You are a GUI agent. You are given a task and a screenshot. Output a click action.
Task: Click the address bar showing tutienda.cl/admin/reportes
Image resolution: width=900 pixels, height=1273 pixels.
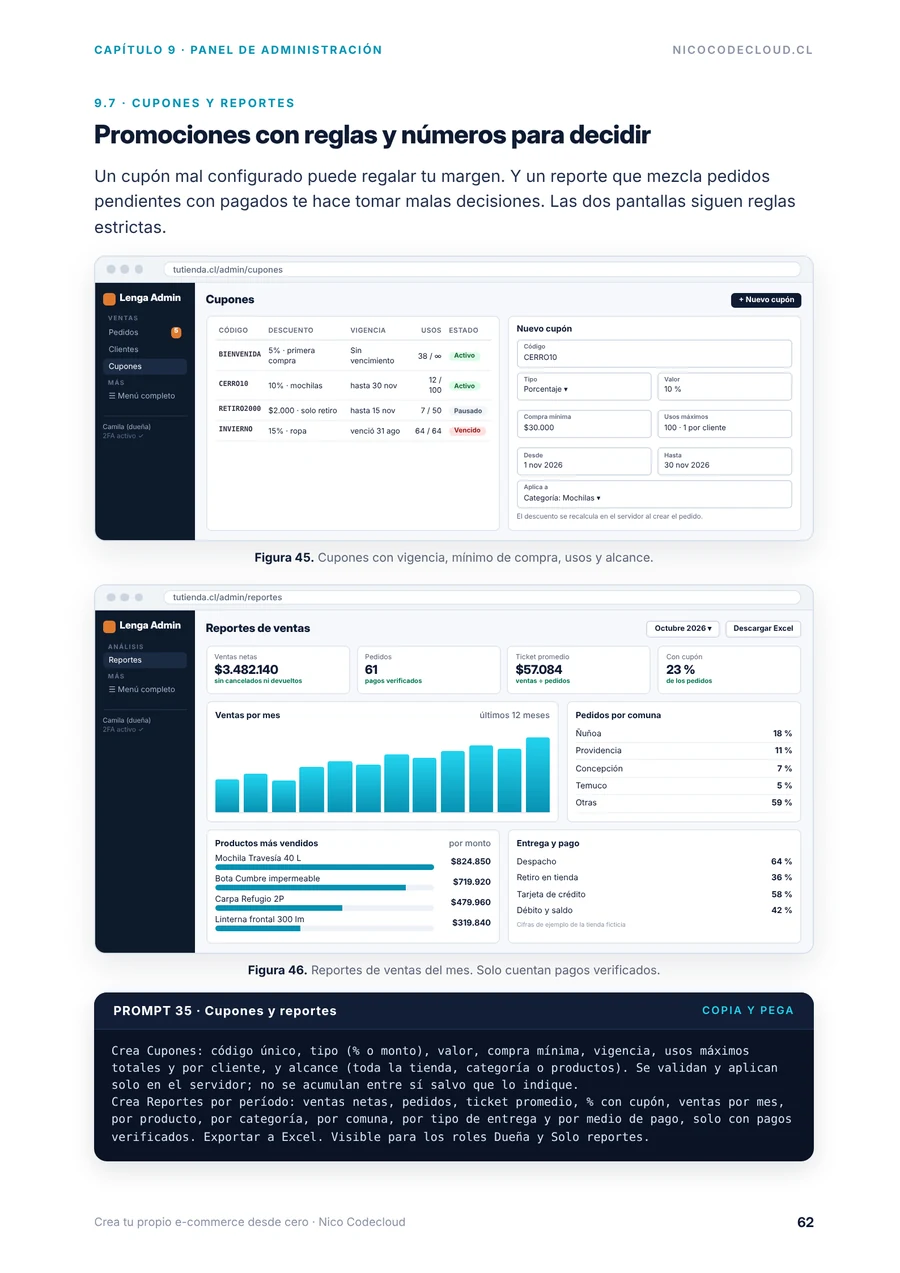[482, 597]
